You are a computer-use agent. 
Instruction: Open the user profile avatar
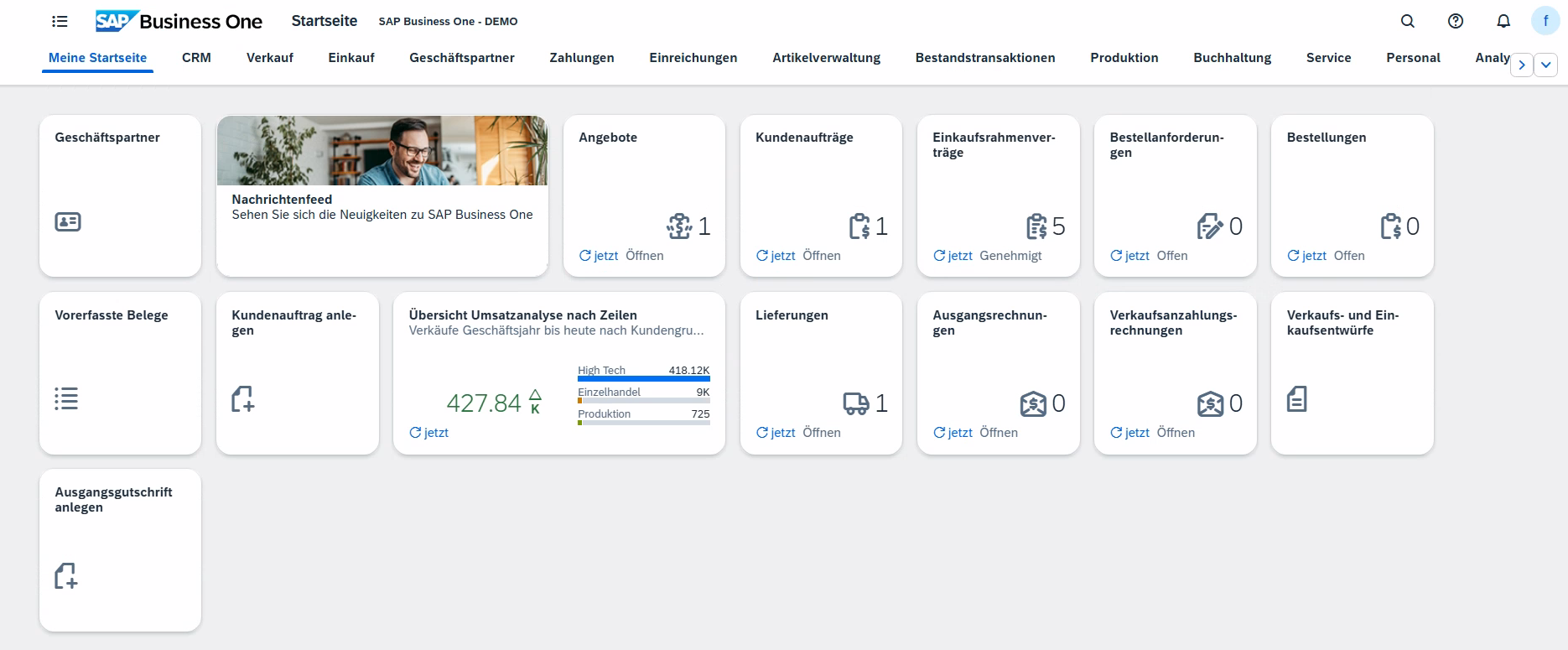1545,21
